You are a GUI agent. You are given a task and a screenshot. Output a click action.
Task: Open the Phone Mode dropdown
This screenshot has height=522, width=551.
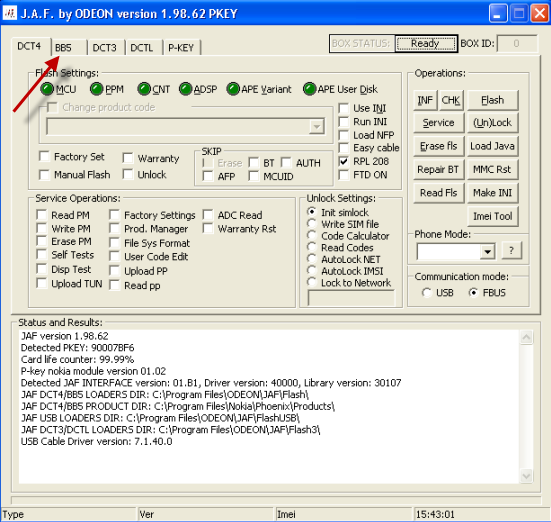487,252
